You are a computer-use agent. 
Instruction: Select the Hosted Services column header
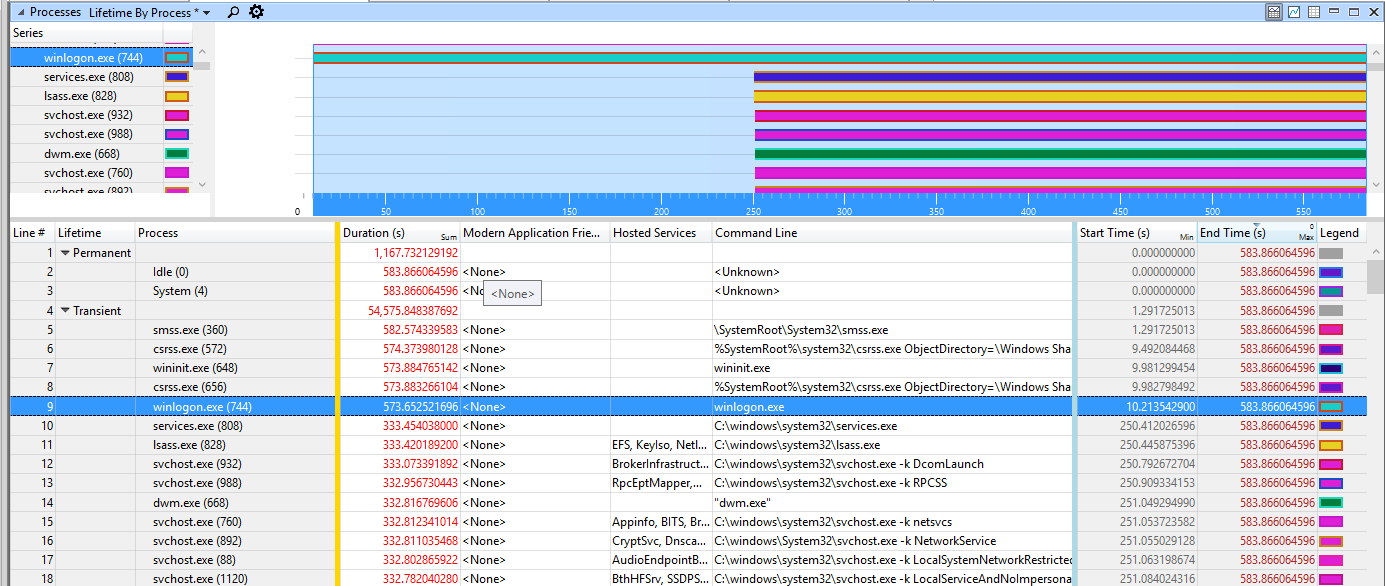point(654,233)
